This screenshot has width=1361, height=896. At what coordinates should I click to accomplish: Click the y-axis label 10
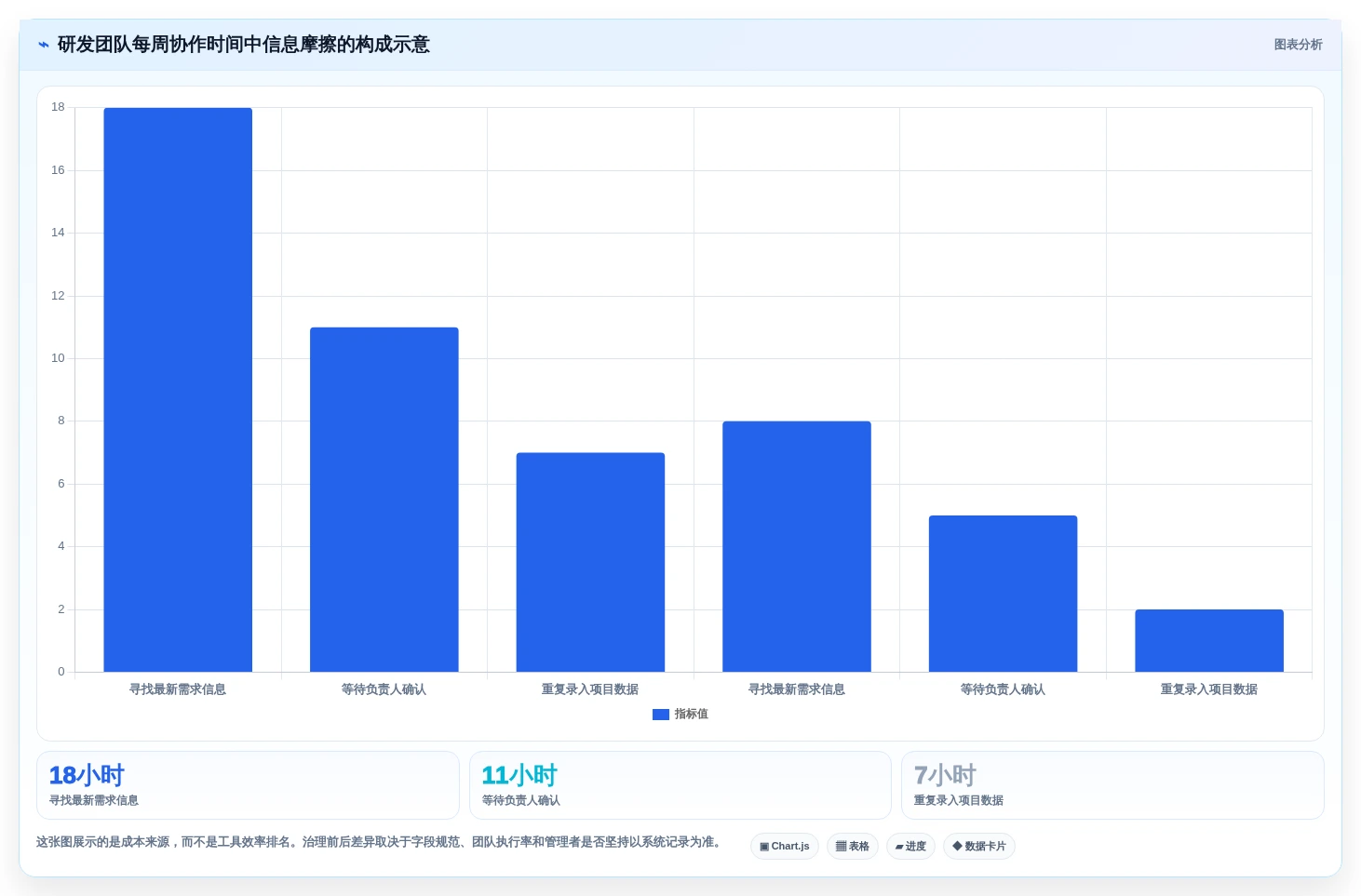pos(58,358)
